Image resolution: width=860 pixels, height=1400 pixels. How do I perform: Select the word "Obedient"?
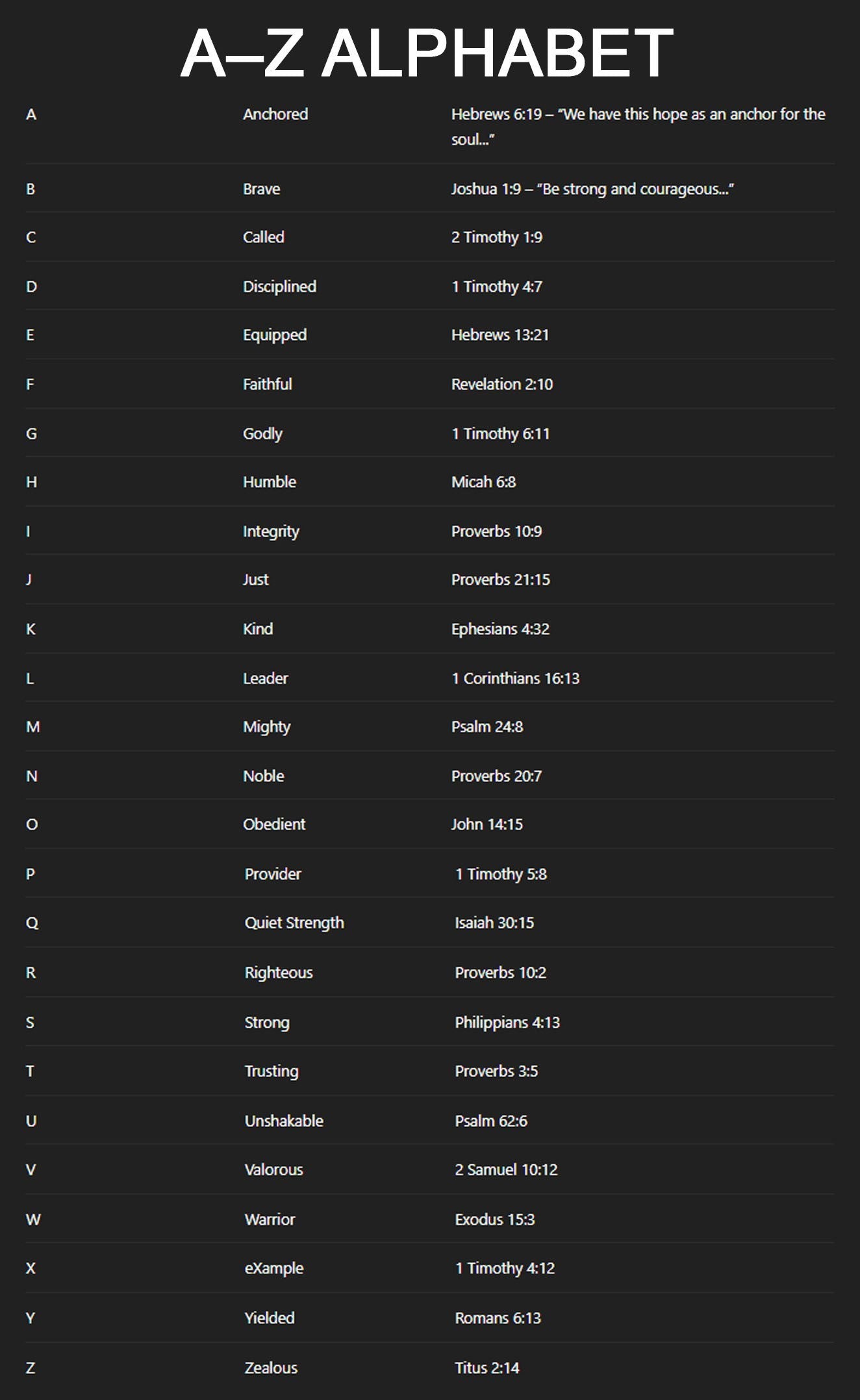click(273, 824)
